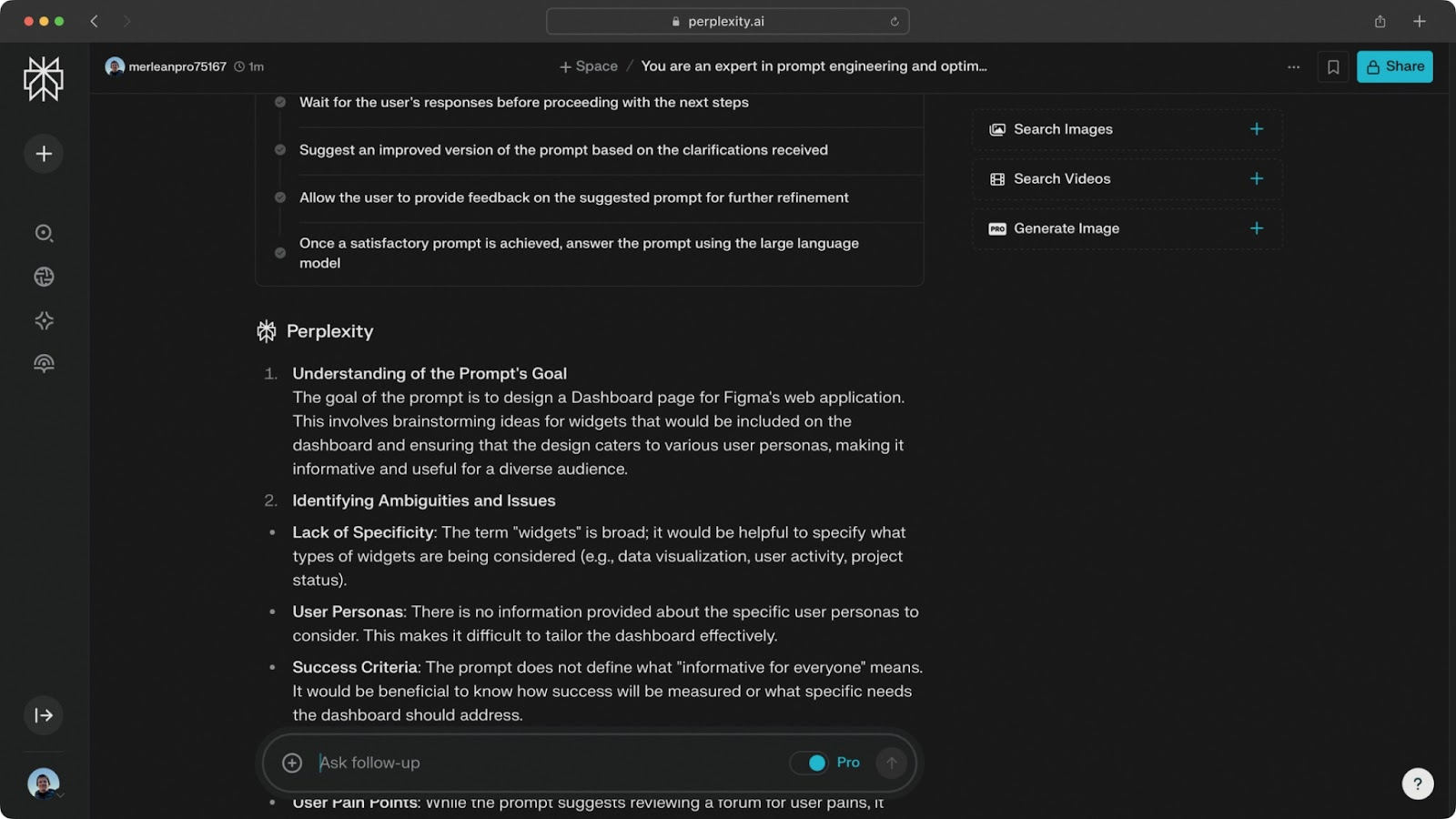Open the help question mark button

pyautogui.click(x=1417, y=784)
